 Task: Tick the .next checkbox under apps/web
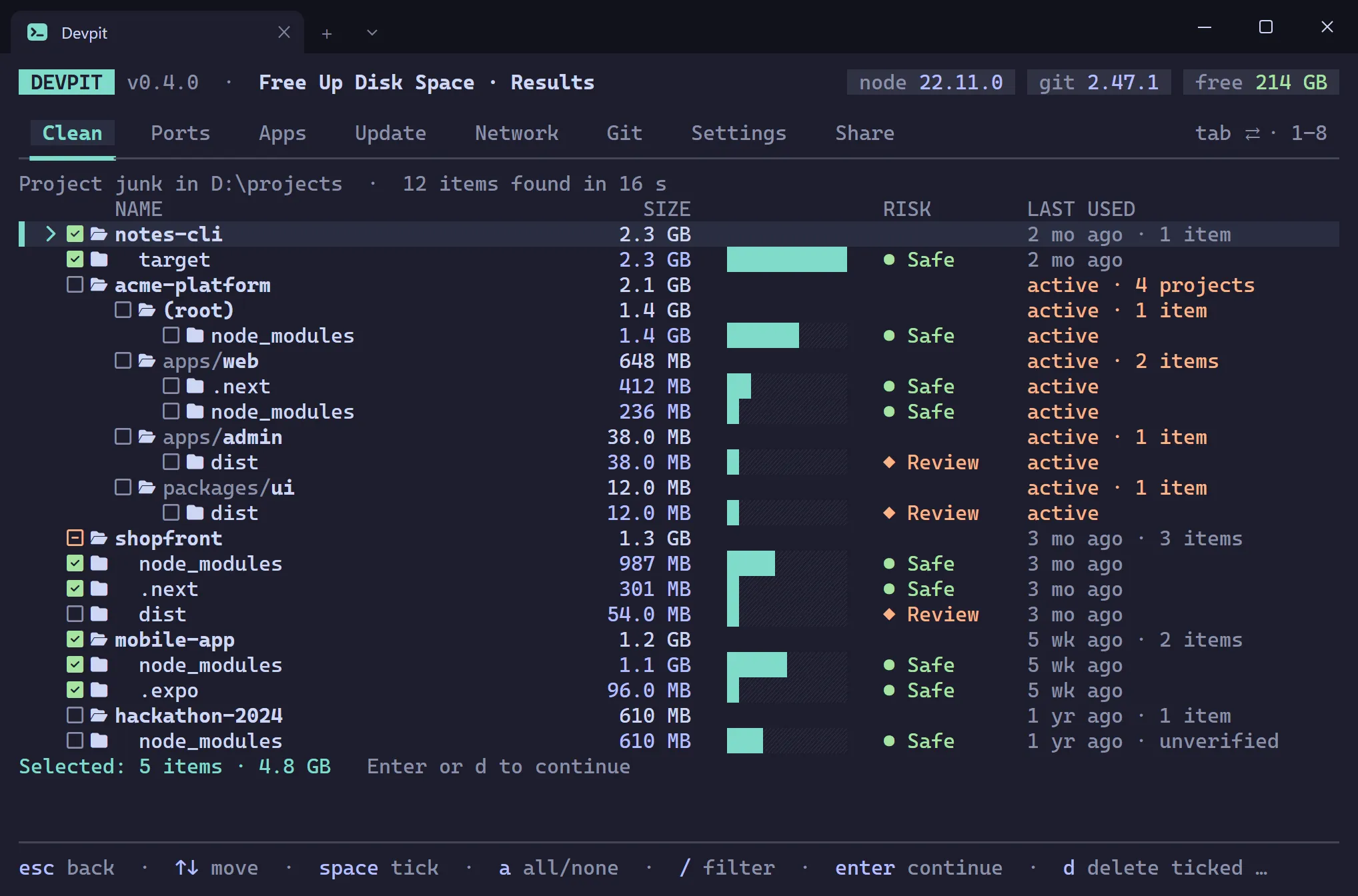171,386
